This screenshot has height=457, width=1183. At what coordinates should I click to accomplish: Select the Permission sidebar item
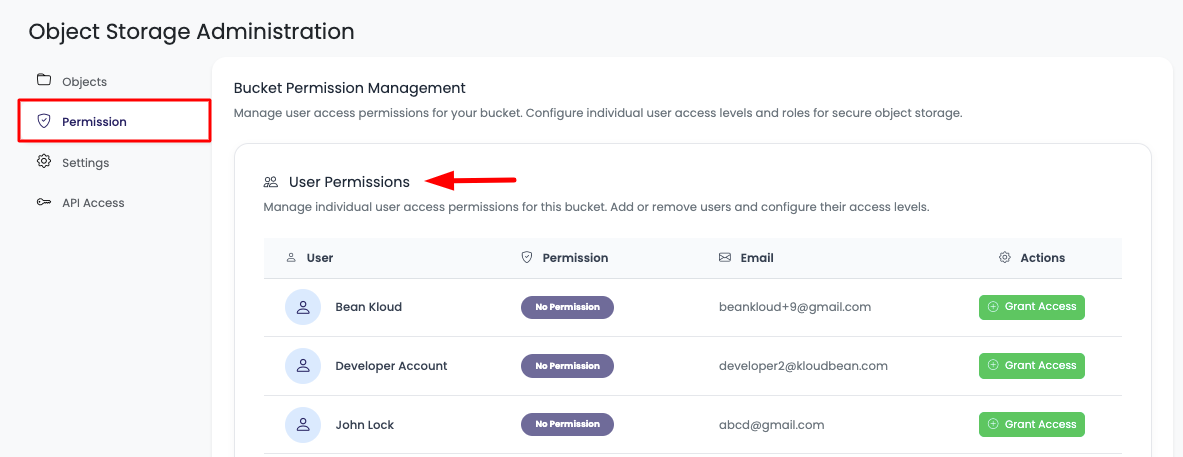coord(115,121)
